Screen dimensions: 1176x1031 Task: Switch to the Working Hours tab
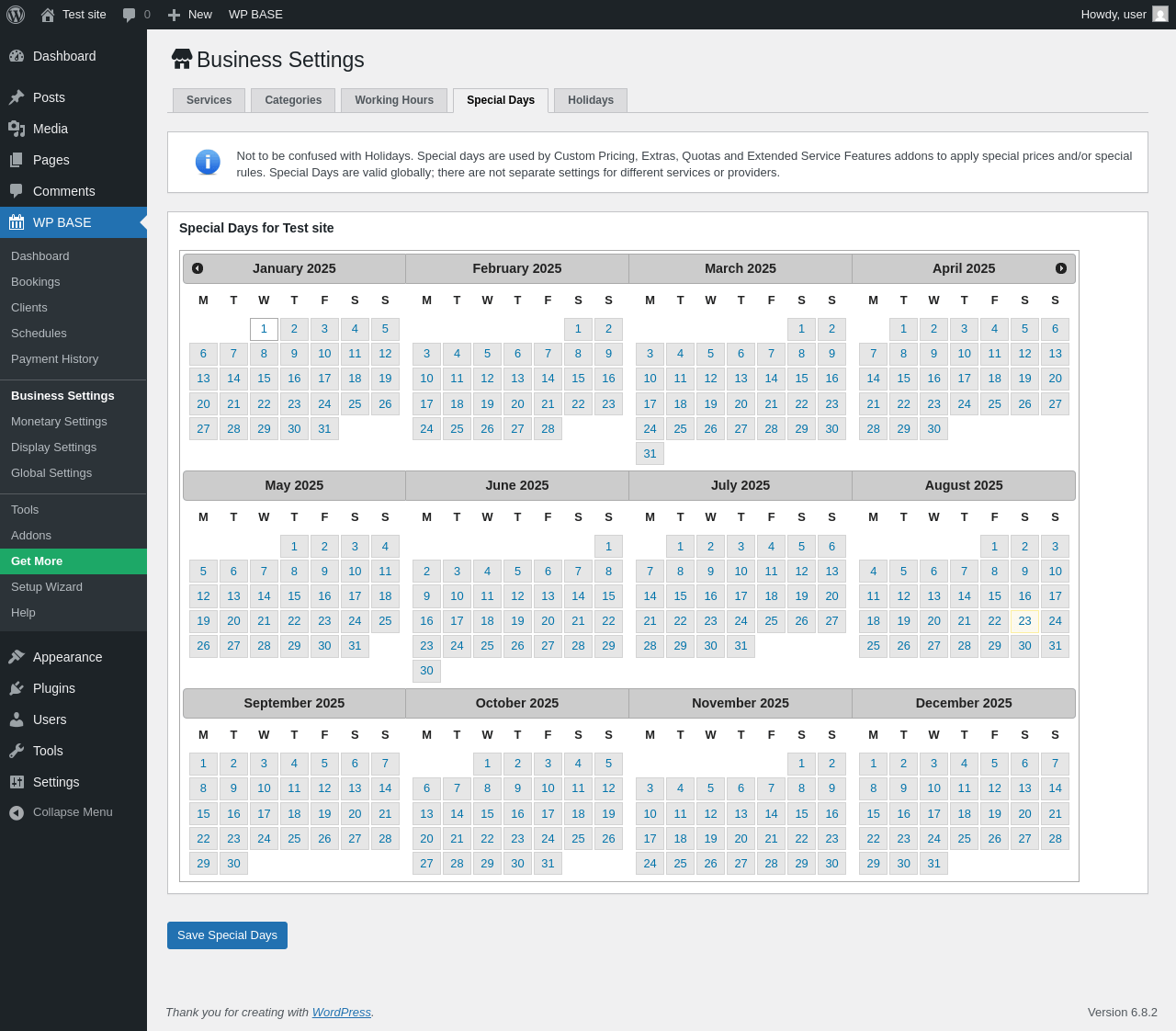394,100
